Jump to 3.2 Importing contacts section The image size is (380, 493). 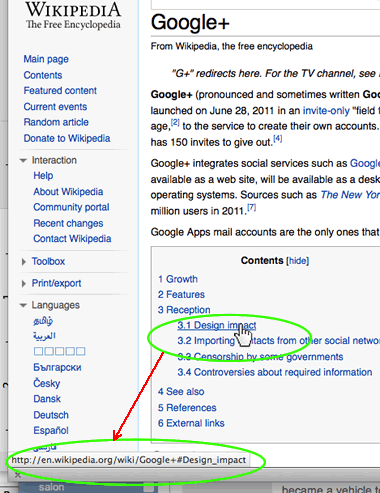pos(278,341)
